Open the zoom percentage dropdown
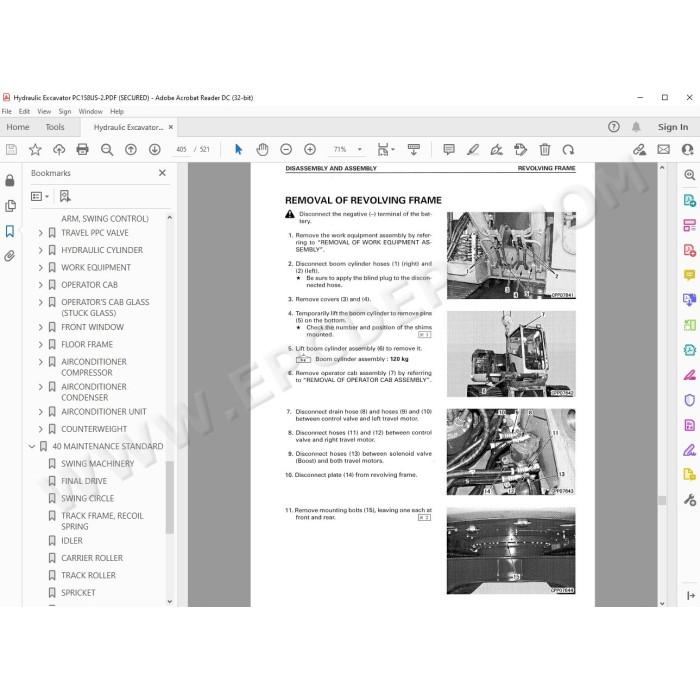Viewport: 700px width, 700px height. point(360,150)
